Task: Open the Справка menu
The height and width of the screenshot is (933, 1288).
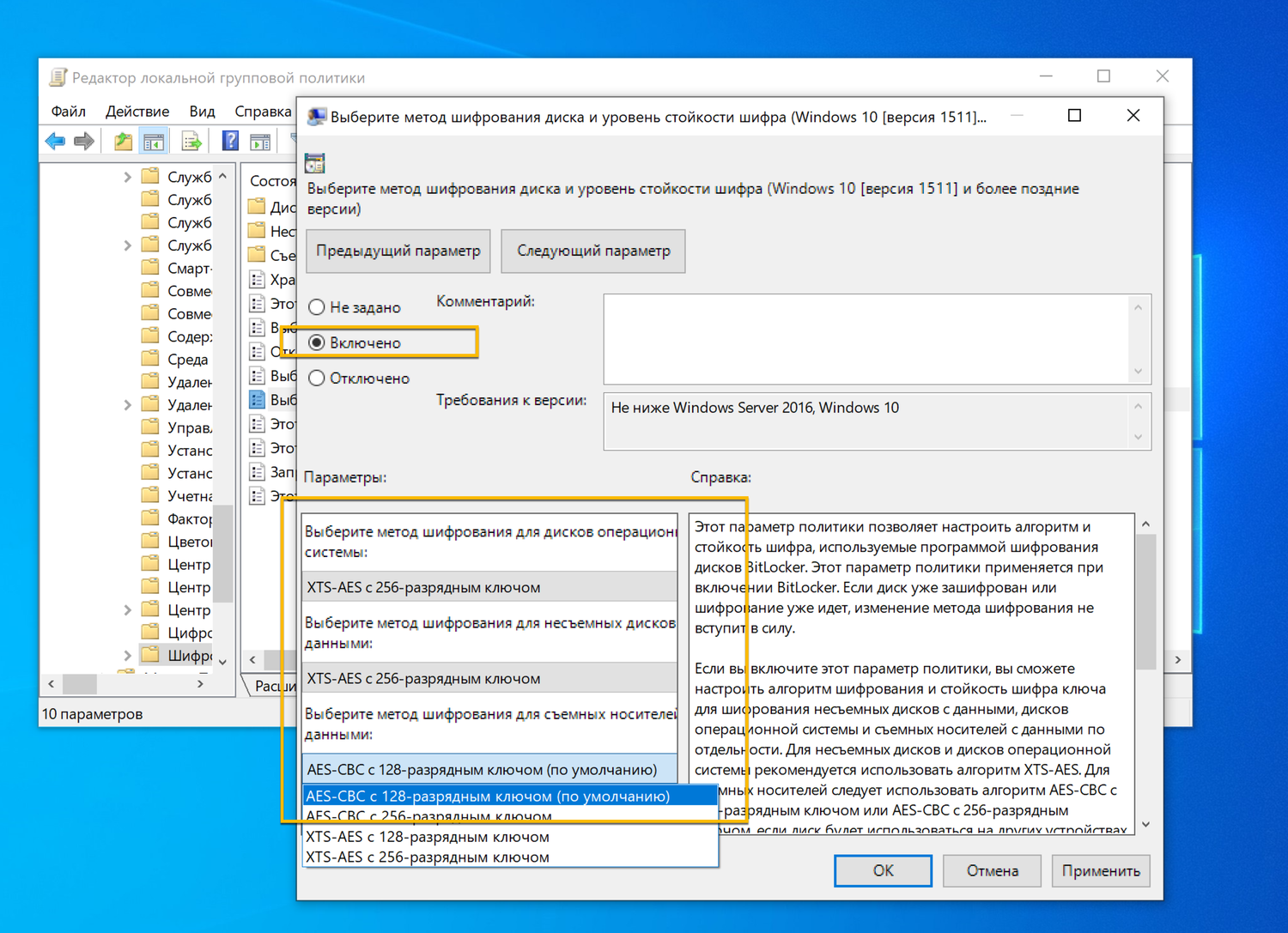Action: [264, 112]
